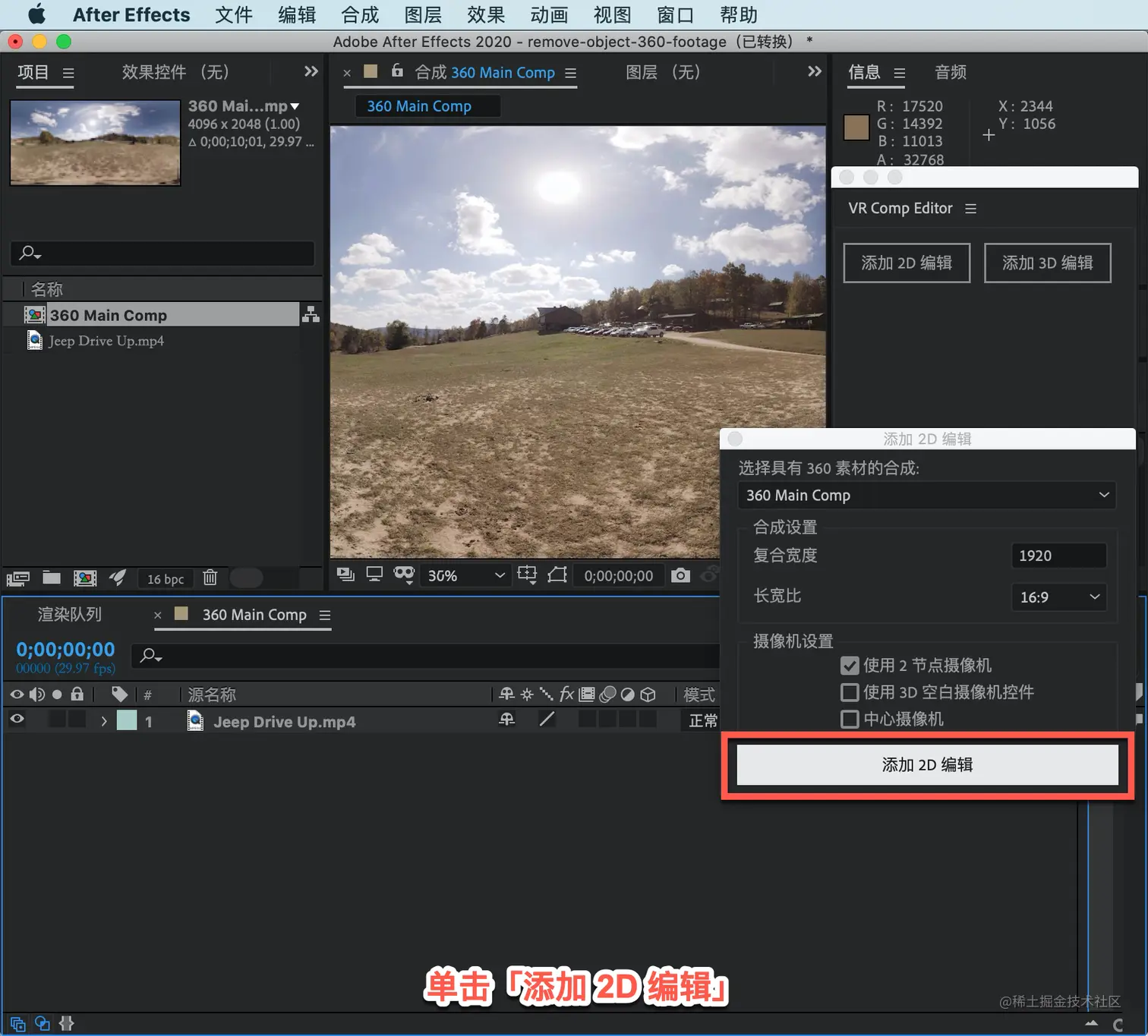The image size is (1148, 1036).
Task: Open the 360 Main Comp composition dropdown
Action: tap(926, 495)
